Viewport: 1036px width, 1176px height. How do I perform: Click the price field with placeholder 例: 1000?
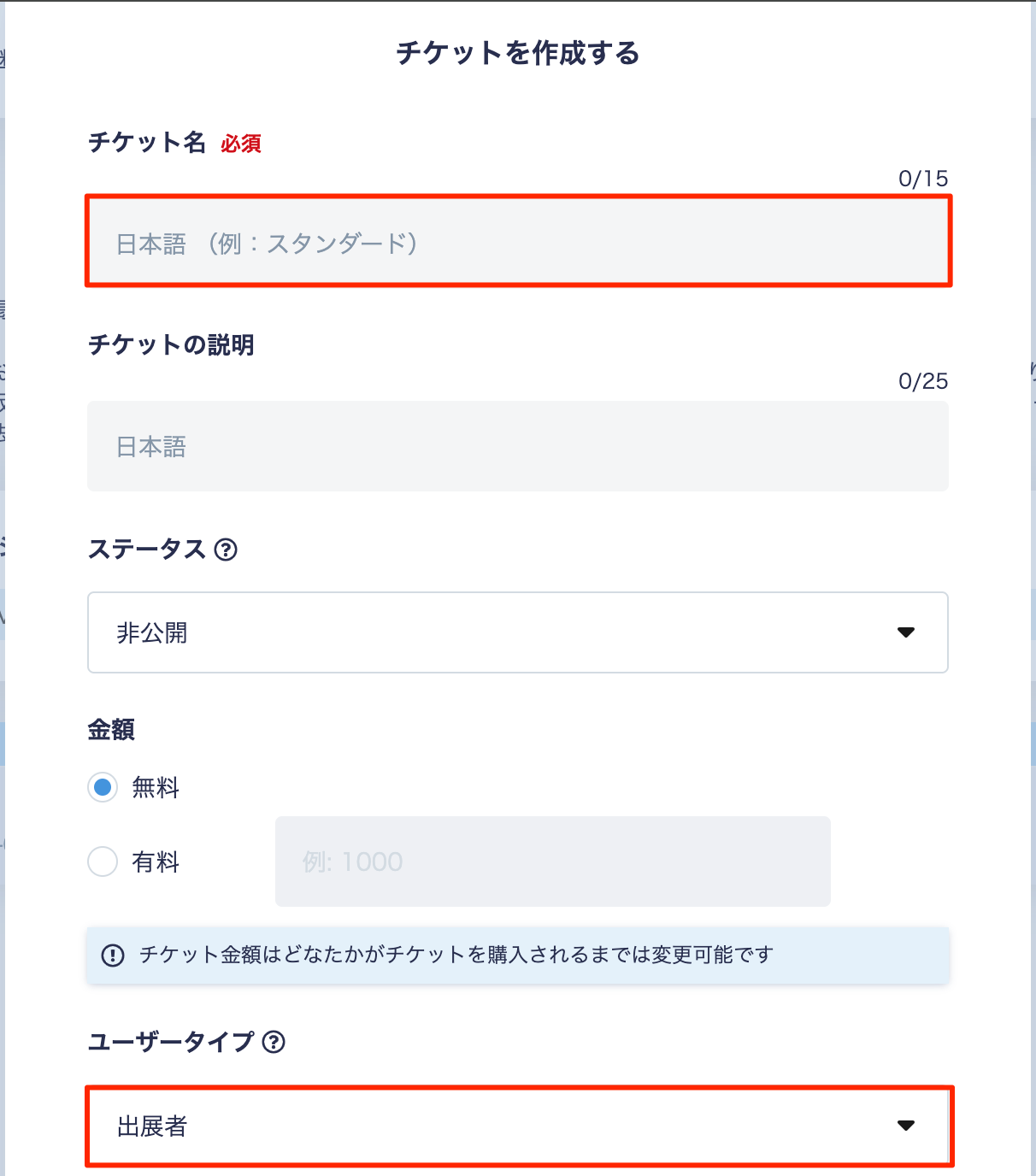(552, 861)
